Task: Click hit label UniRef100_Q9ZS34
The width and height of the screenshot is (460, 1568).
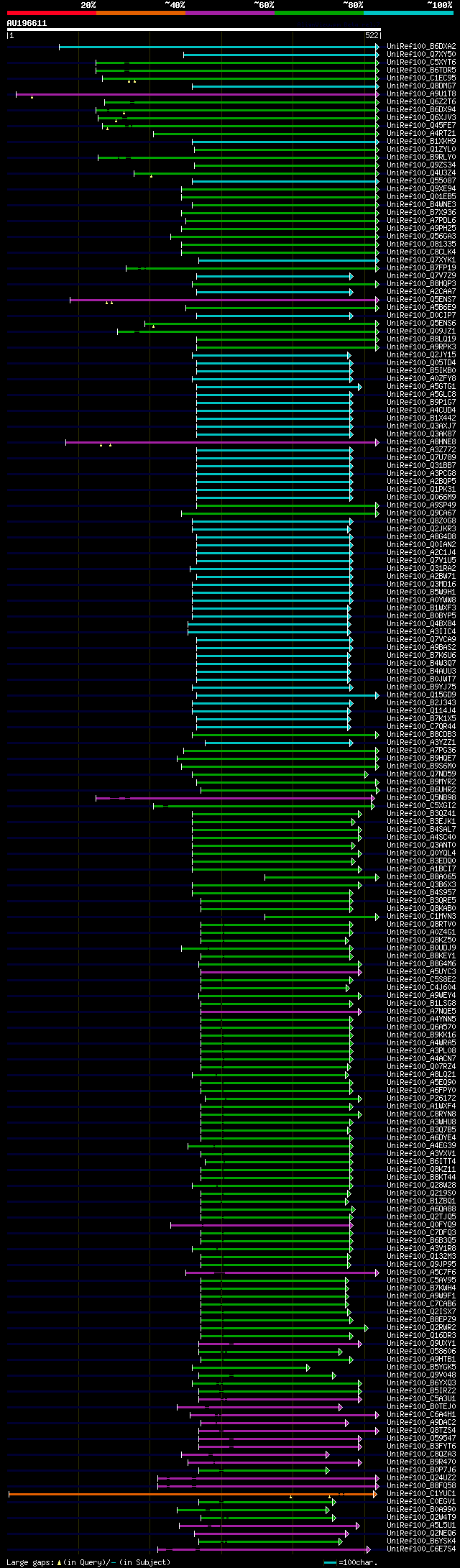Action: pos(421,165)
